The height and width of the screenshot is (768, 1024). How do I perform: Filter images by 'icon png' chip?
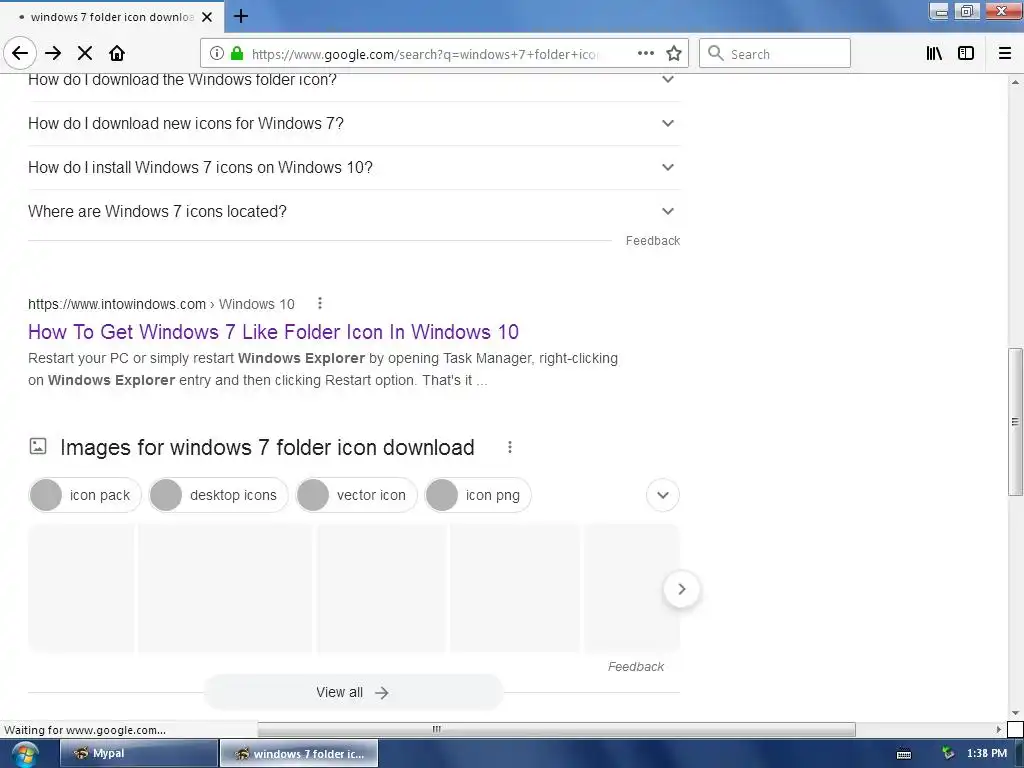point(477,495)
